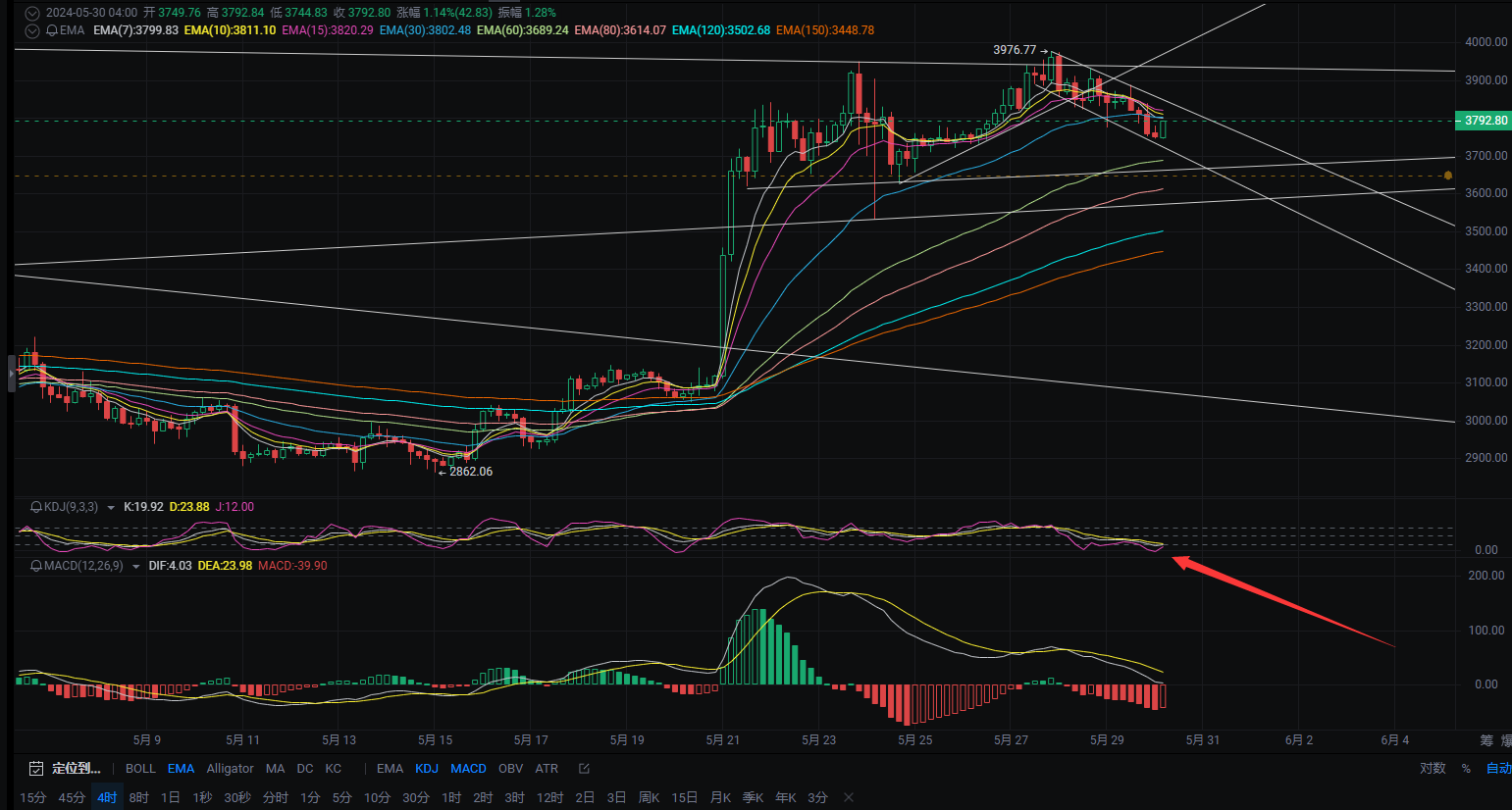This screenshot has width=1512, height=810.
Task: Toggle the MACD sub-indicator off
Action: (468, 769)
